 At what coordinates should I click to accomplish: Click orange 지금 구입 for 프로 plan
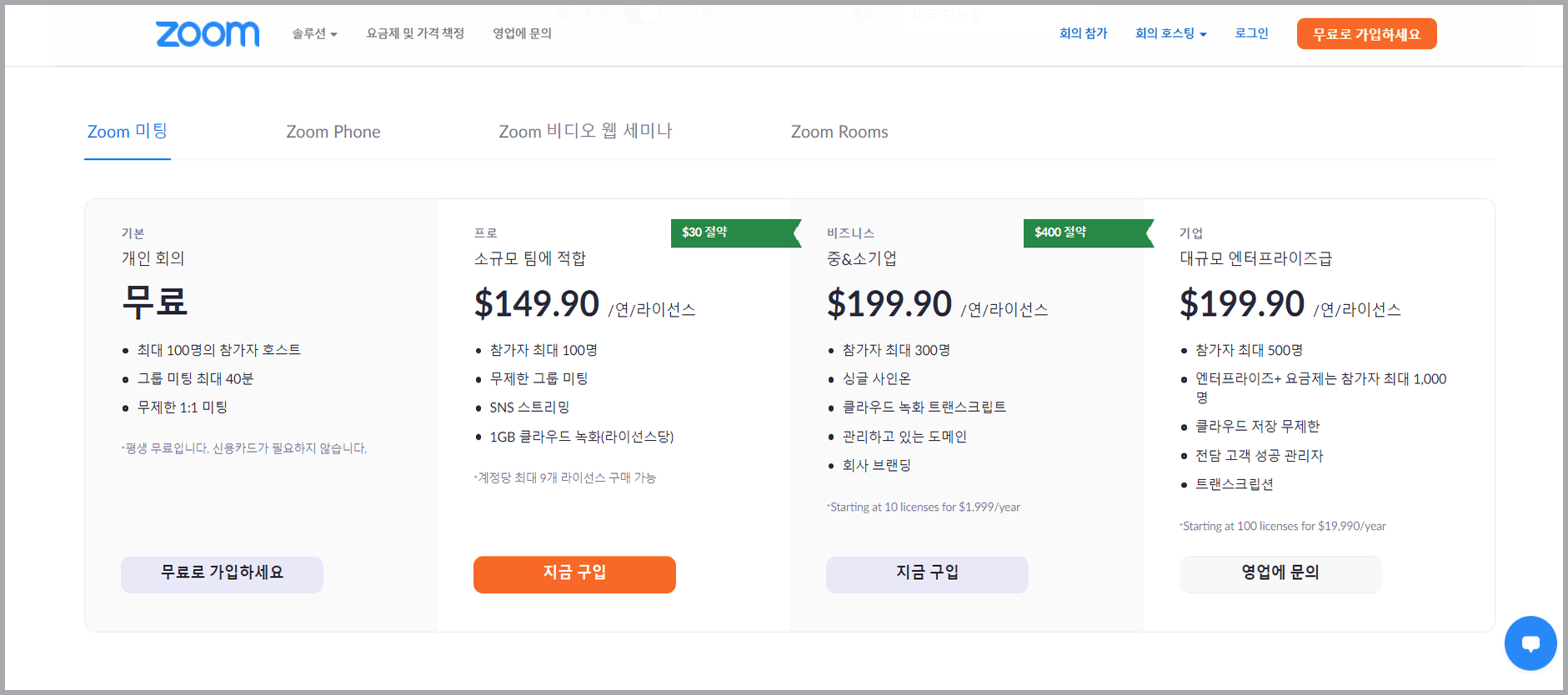click(x=574, y=574)
